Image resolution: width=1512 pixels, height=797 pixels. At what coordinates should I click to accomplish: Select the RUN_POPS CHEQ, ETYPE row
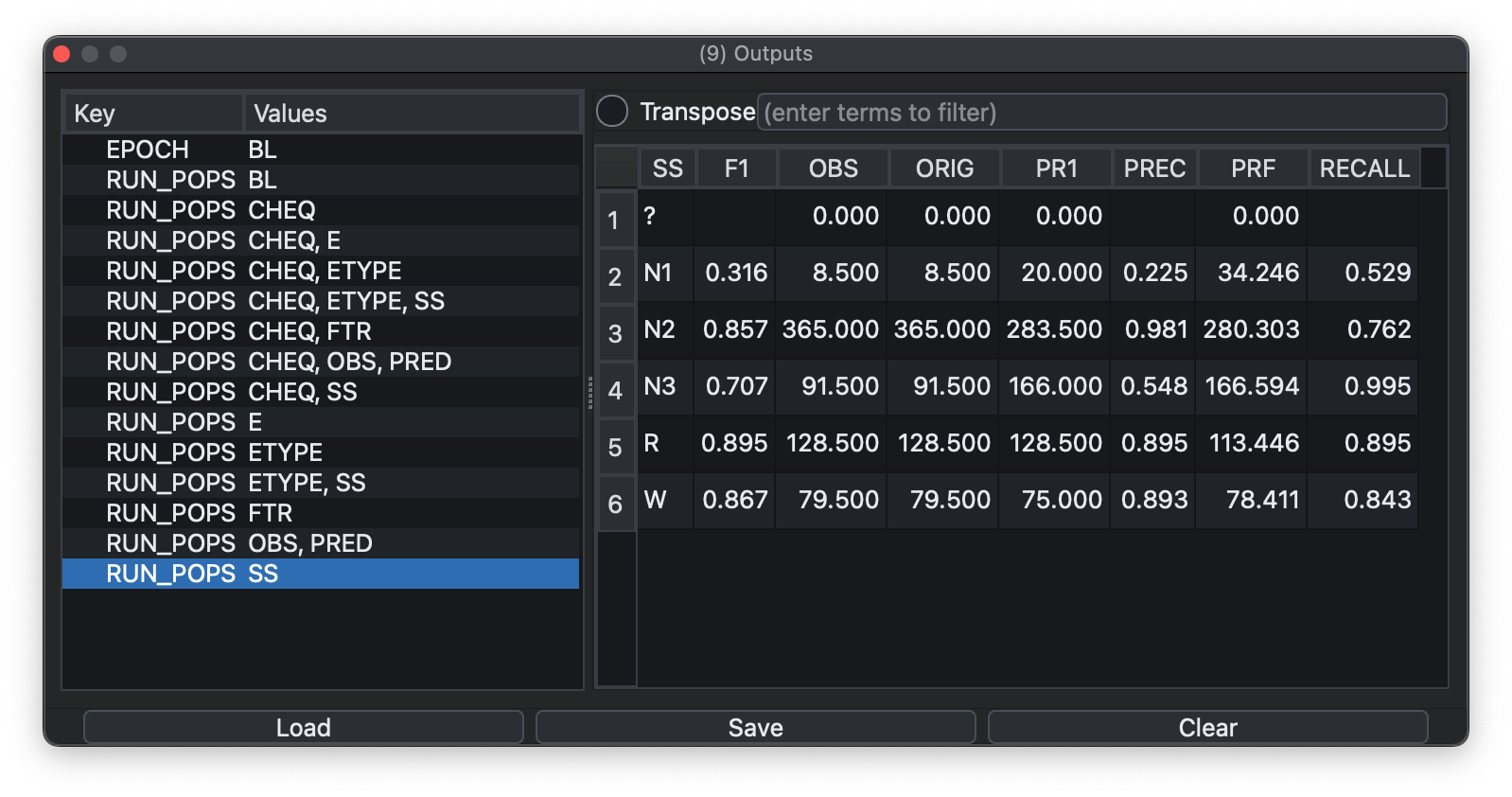(321, 271)
